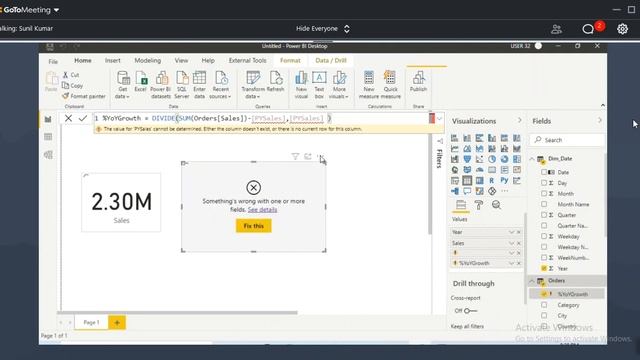640x360 pixels.
Task: Open Power BI datasets
Action: point(161,85)
